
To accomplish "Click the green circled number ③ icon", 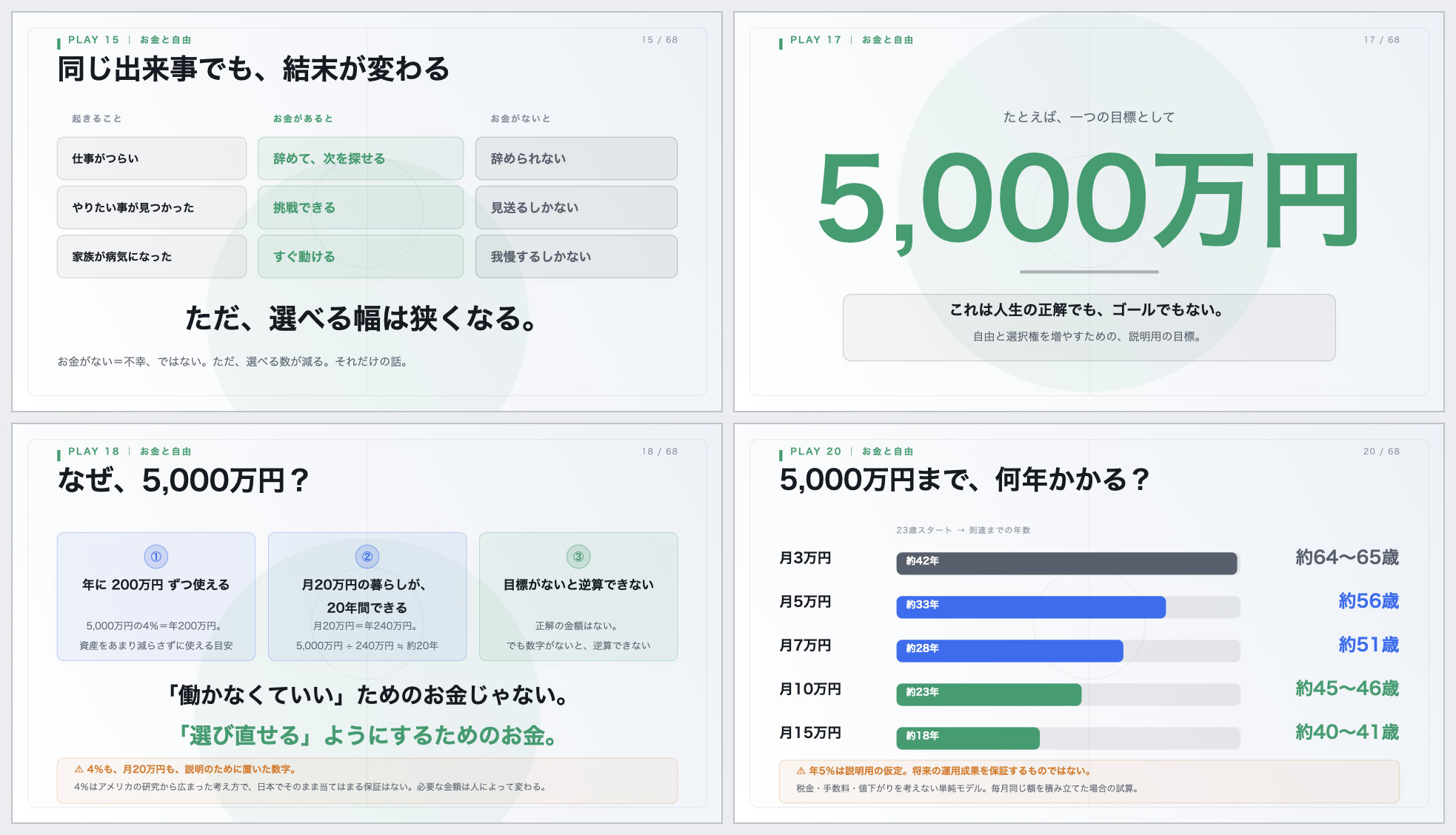I will pos(578,557).
